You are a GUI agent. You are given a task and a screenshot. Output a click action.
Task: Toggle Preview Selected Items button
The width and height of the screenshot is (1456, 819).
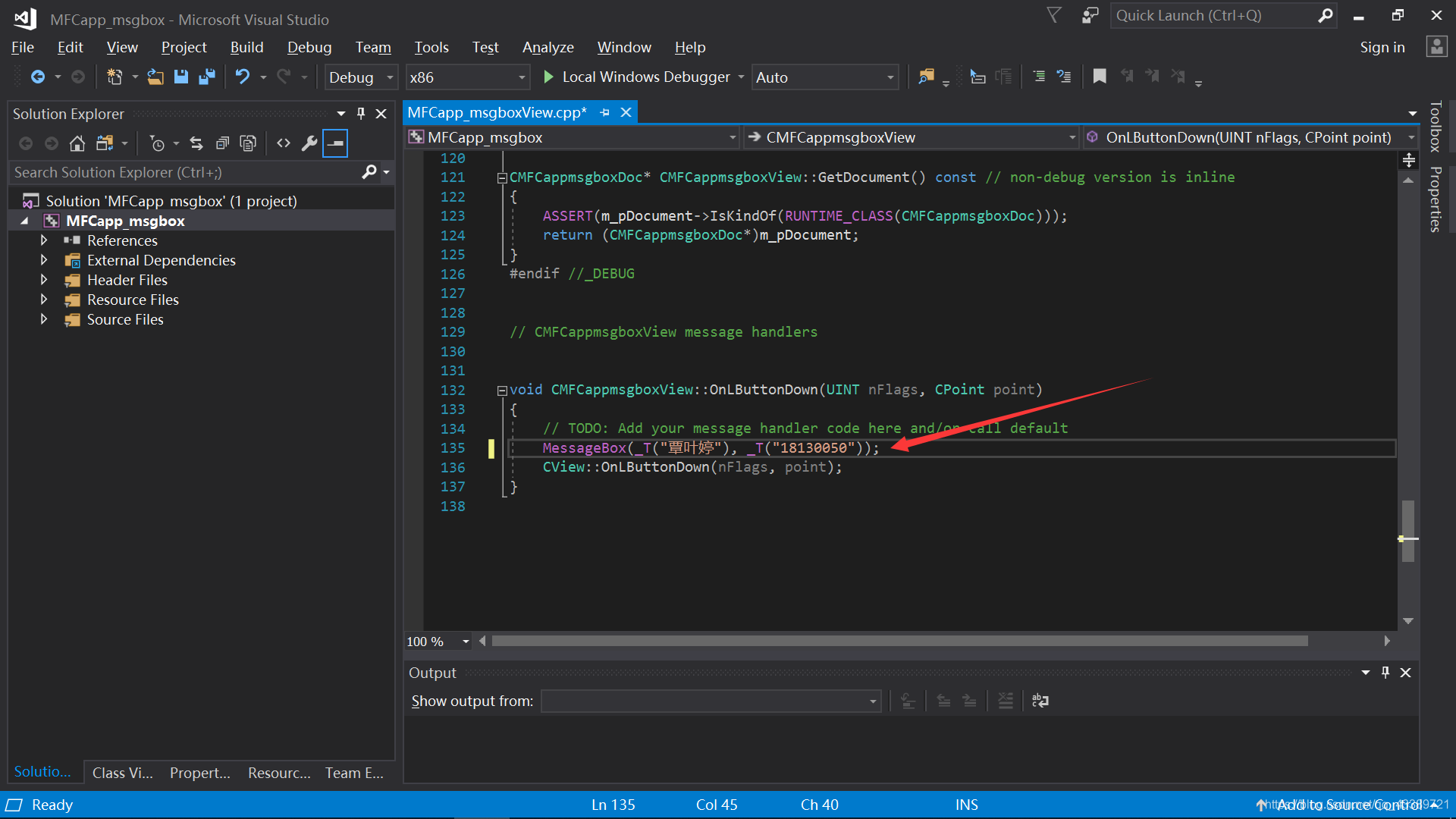335,143
